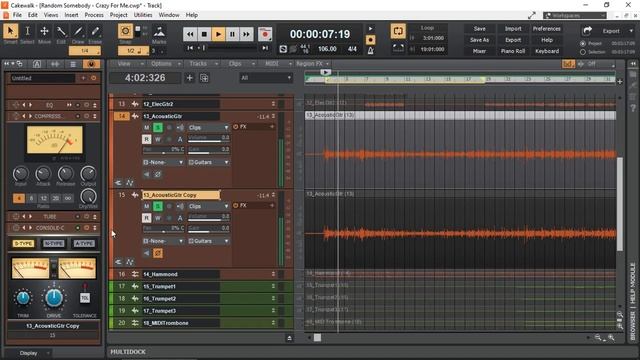The image size is (640, 360).
Task: Select the Project export radio button
Action: click(x=583, y=43)
